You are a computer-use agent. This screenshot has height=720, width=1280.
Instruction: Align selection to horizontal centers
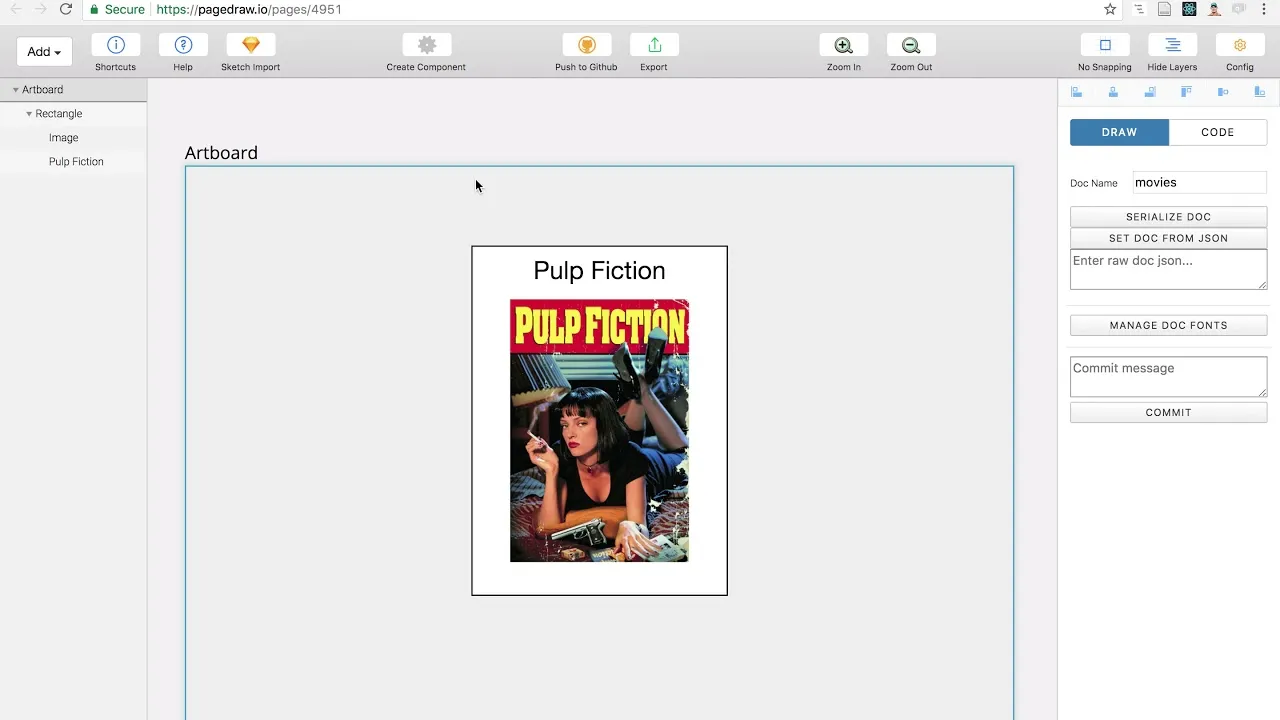(x=1113, y=92)
